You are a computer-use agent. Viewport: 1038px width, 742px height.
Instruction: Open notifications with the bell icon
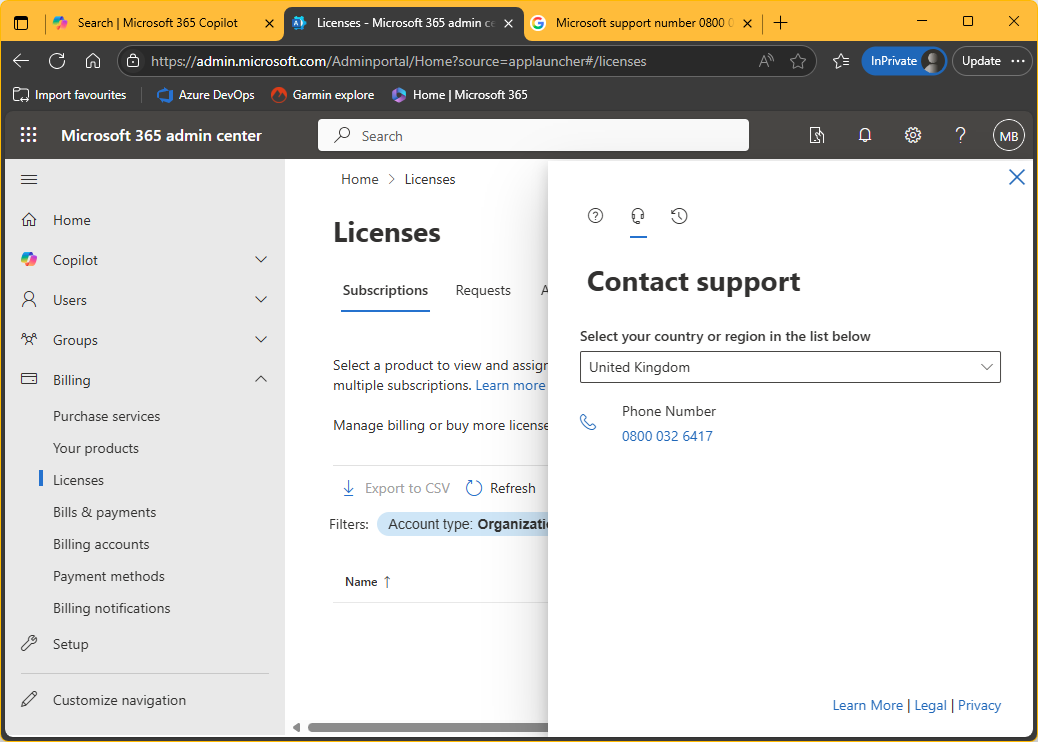click(864, 134)
